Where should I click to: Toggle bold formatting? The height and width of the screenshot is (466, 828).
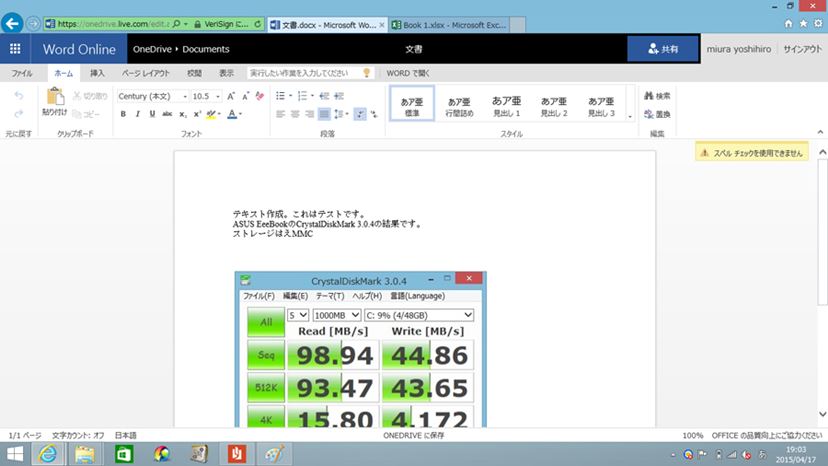(123, 114)
